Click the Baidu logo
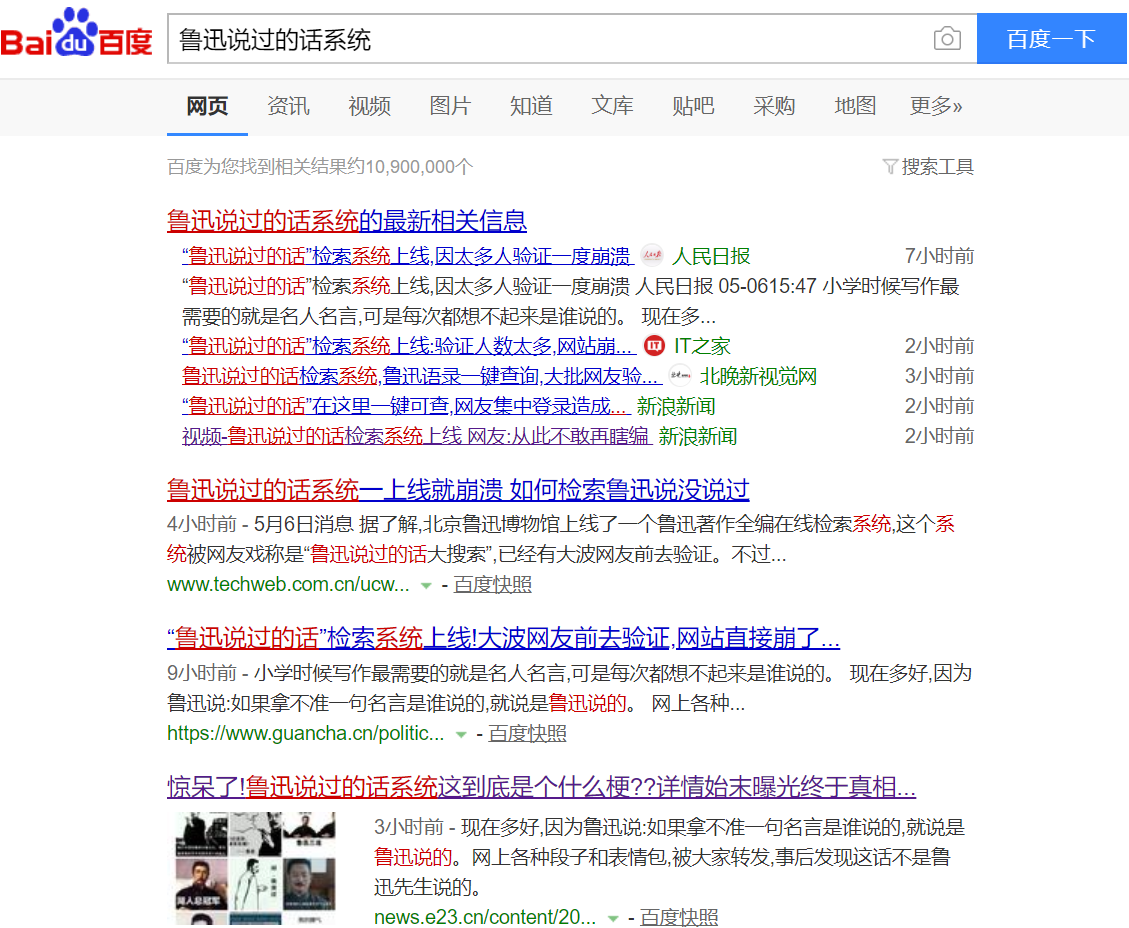 (76, 33)
